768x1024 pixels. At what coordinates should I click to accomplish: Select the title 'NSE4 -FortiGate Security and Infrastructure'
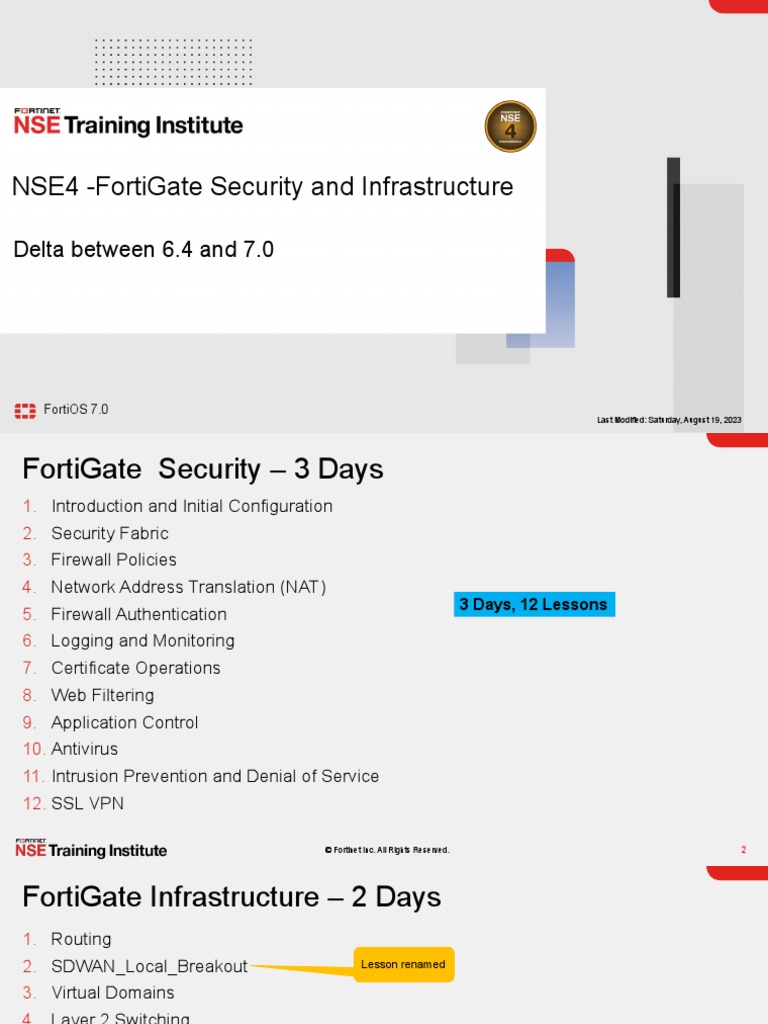point(263,186)
